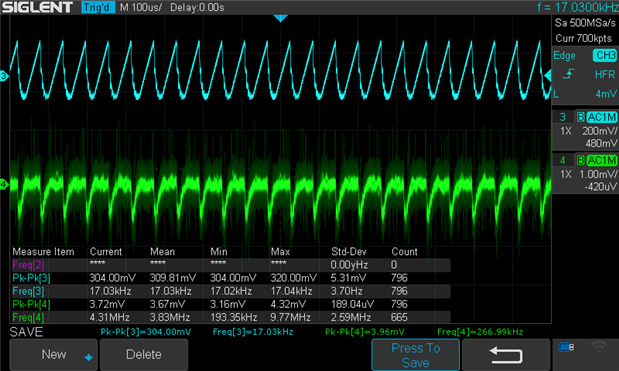This screenshot has height=371, width=619.
Task: Click channel 4 AC1M coupling badge
Action: pyautogui.click(x=602, y=160)
